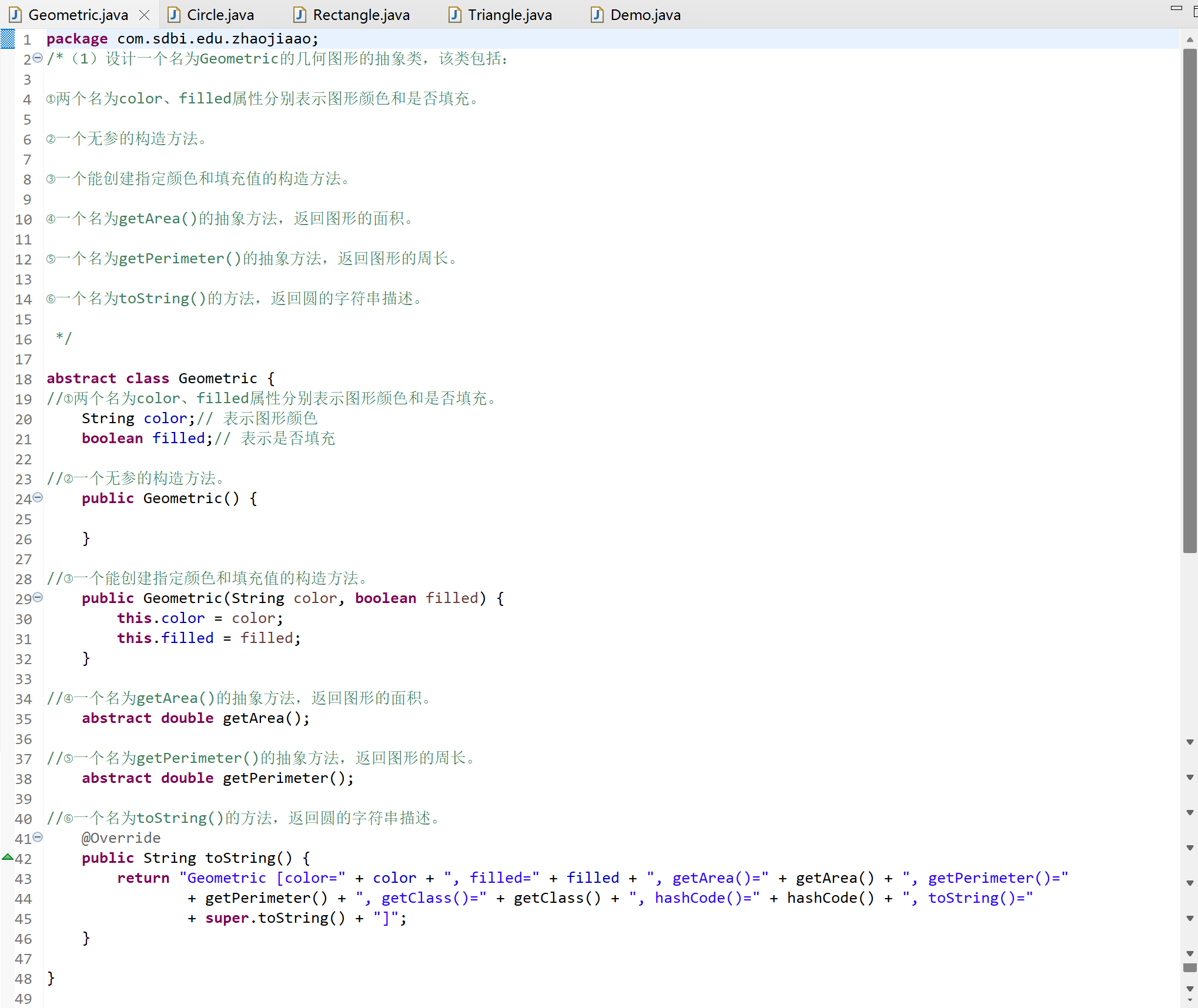Close the Geometric.java editor tab
1198x1008 pixels.
[x=144, y=15]
